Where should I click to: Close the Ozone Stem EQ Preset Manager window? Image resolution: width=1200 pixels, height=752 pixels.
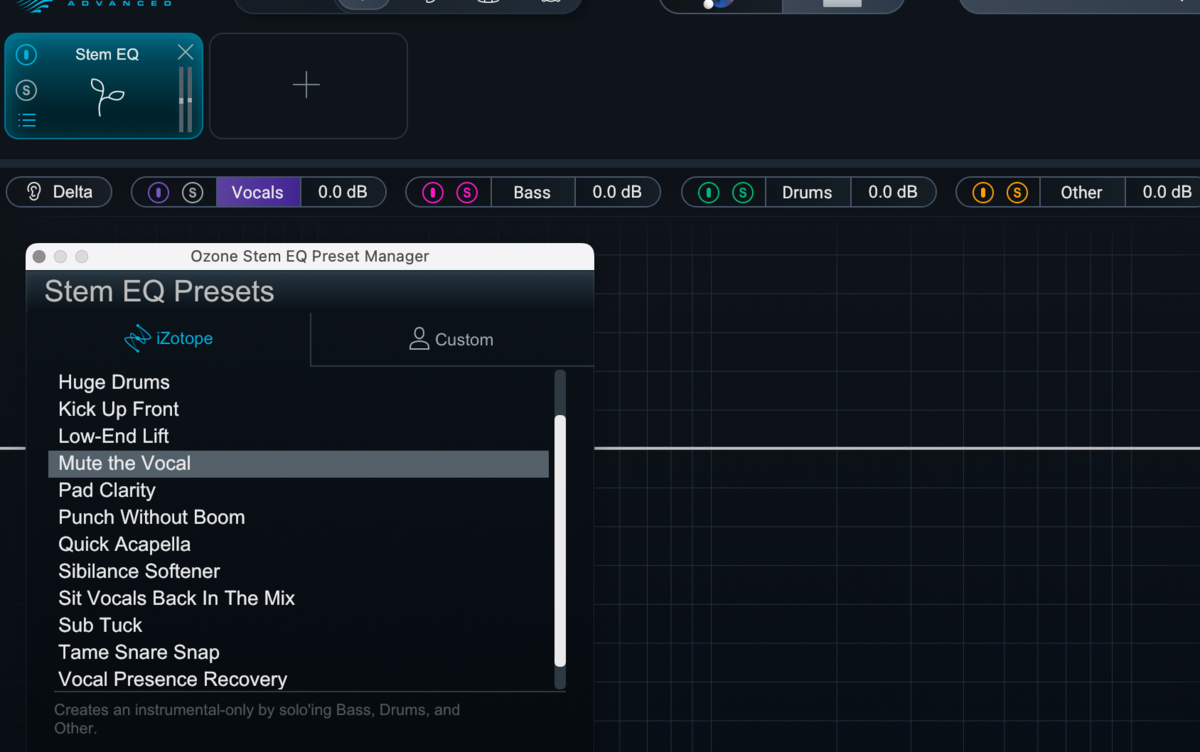click(x=39, y=257)
